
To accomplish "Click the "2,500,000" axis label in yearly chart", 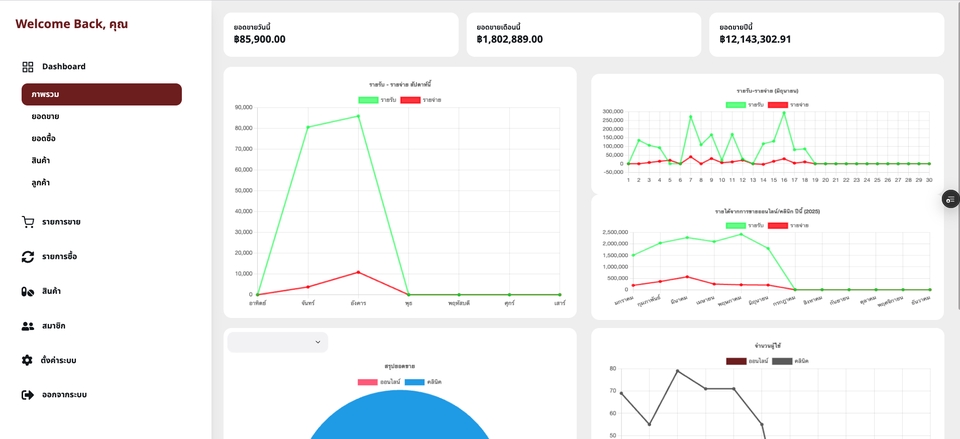I will (x=613, y=233).
